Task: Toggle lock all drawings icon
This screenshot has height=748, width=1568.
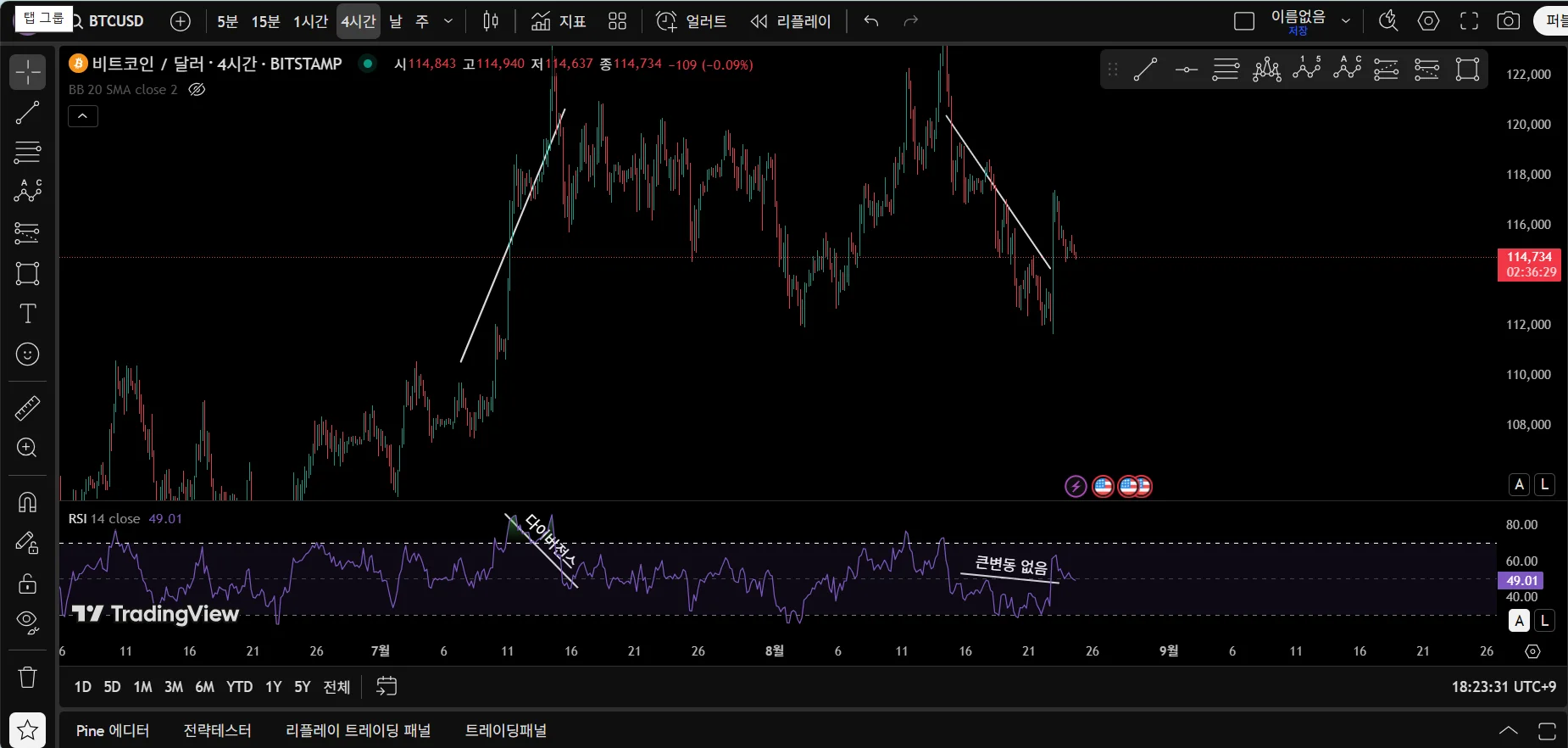Action: coord(27,583)
